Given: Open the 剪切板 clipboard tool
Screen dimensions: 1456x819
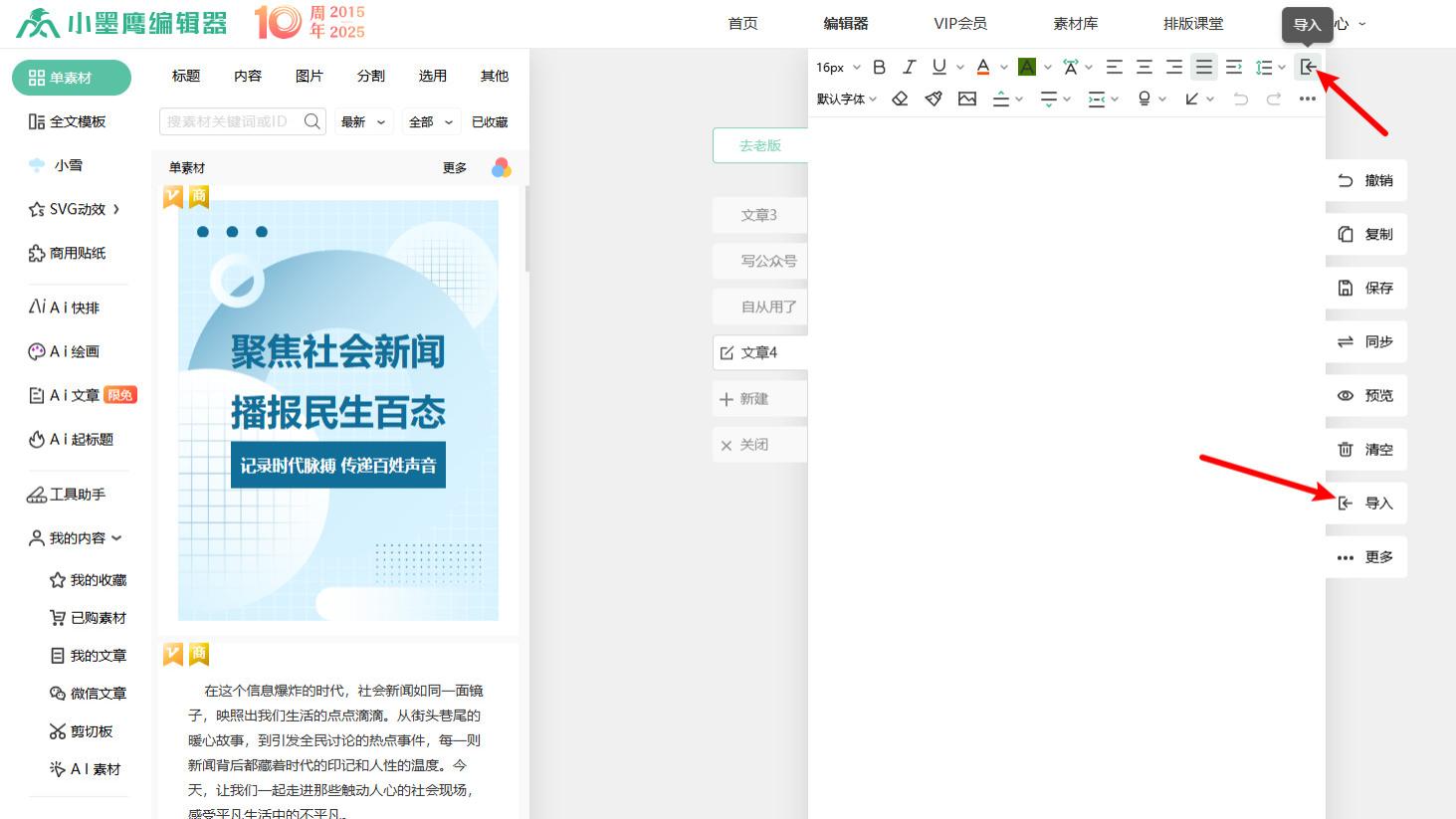Looking at the screenshot, I should click(91, 731).
